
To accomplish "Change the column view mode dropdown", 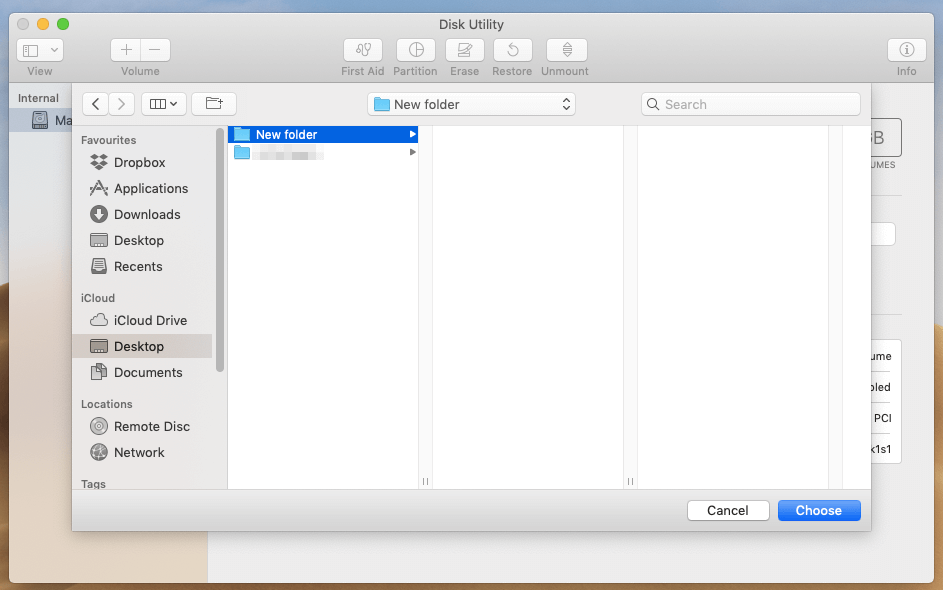I will coord(164,104).
